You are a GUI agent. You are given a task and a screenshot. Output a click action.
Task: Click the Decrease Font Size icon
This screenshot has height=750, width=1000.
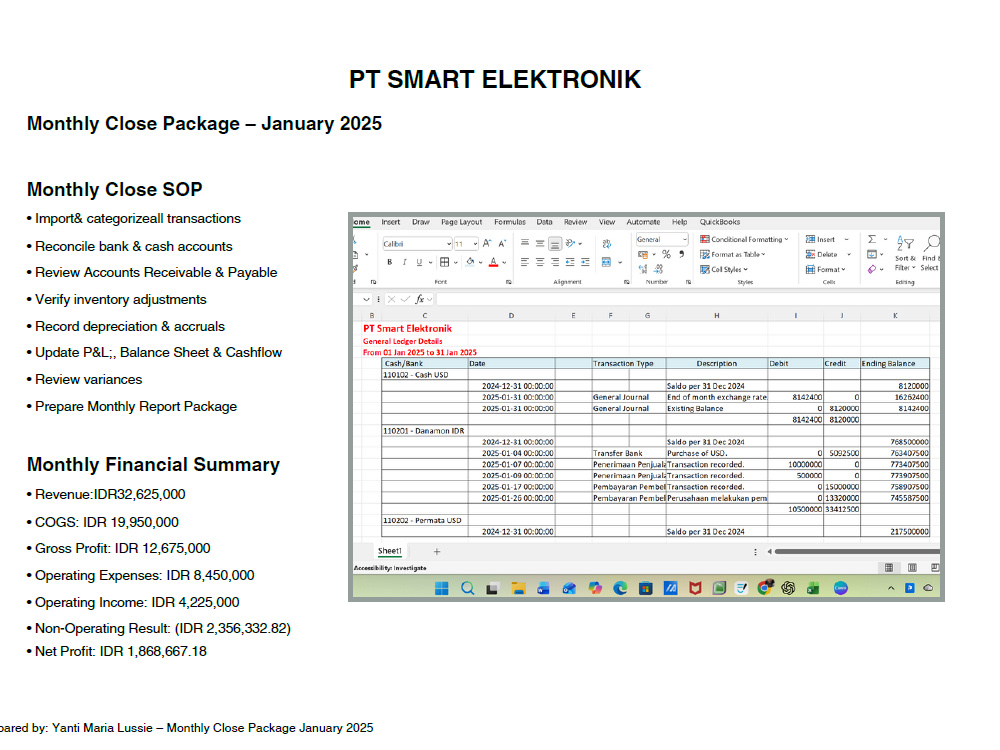pos(502,244)
